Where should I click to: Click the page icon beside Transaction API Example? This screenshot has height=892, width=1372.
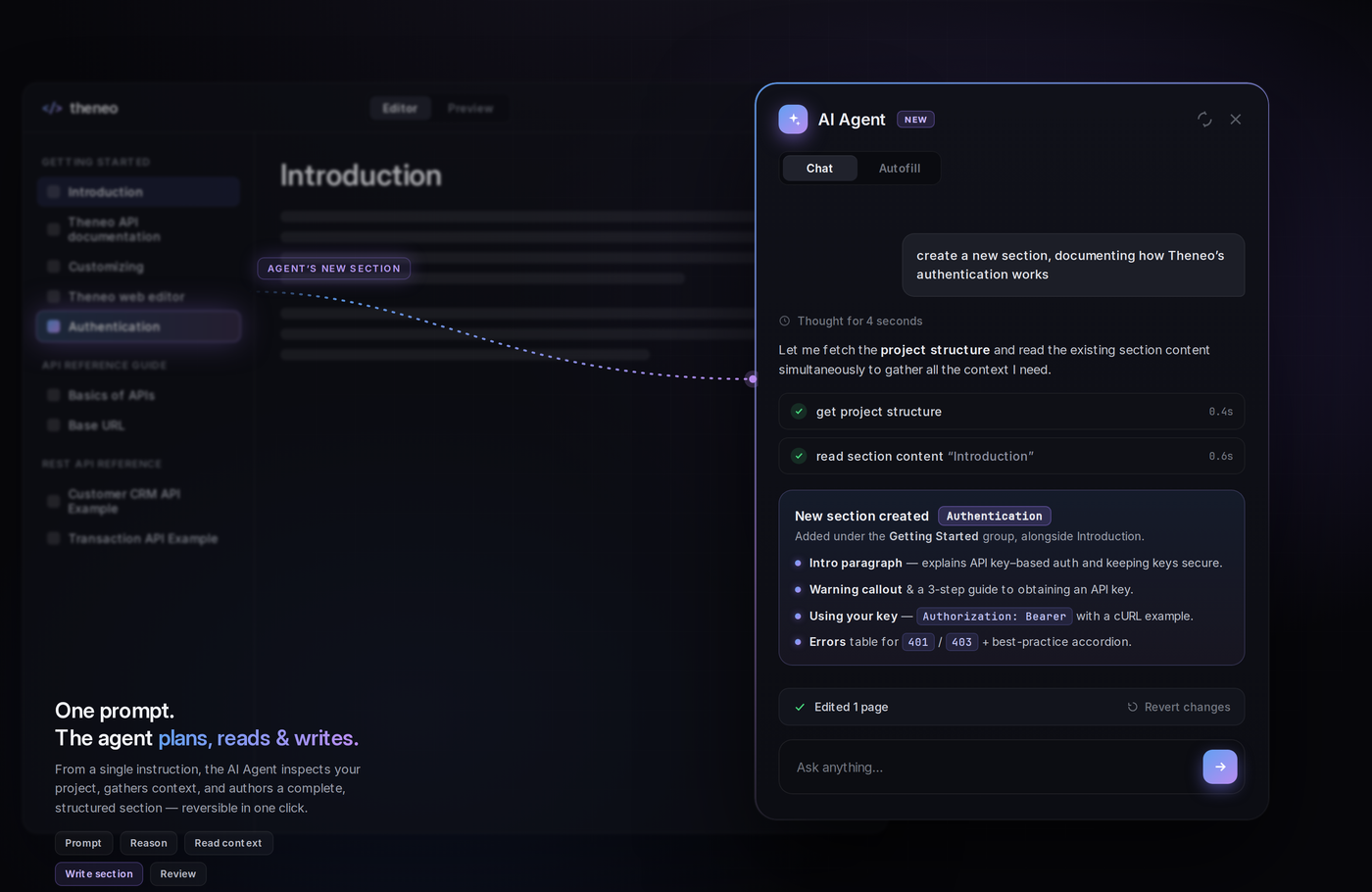(x=54, y=538)
